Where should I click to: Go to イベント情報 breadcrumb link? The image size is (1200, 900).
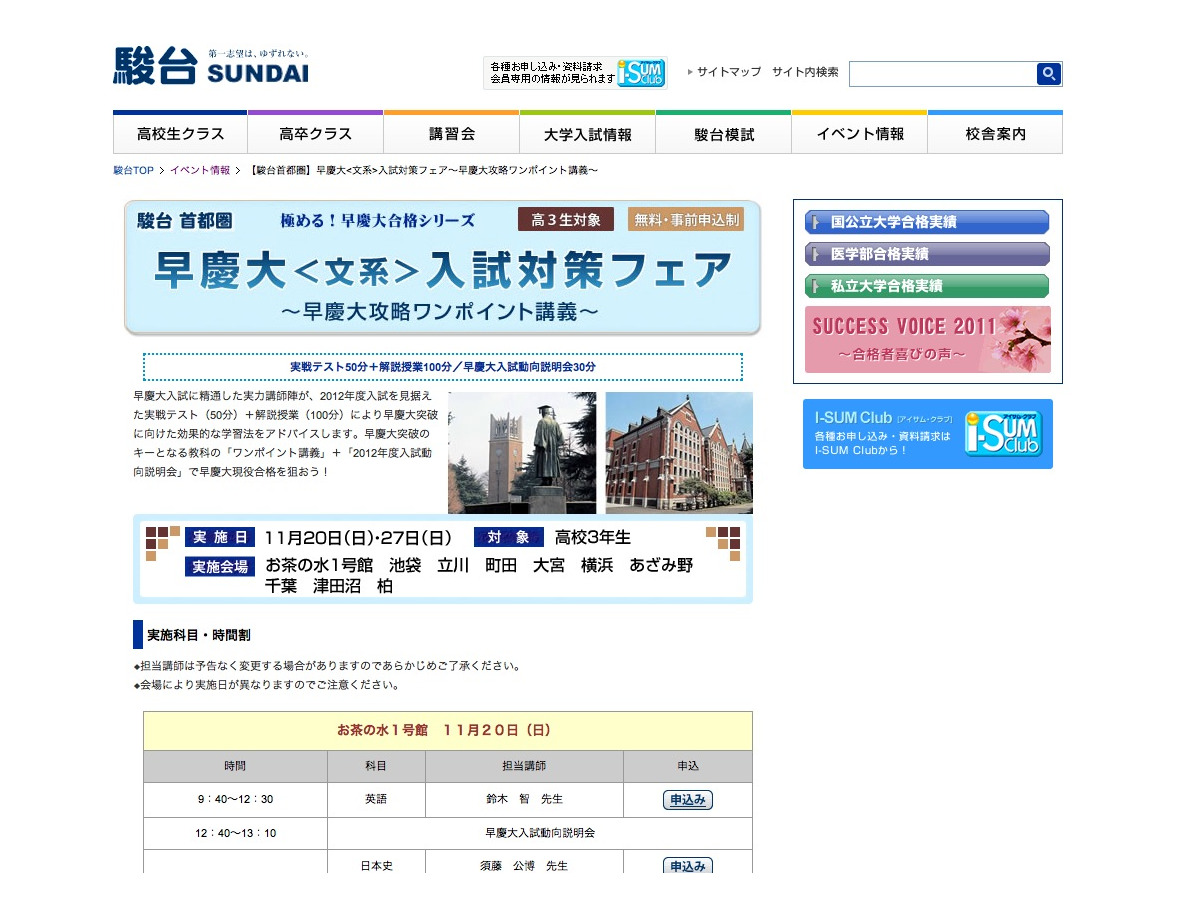pos(200,171)
